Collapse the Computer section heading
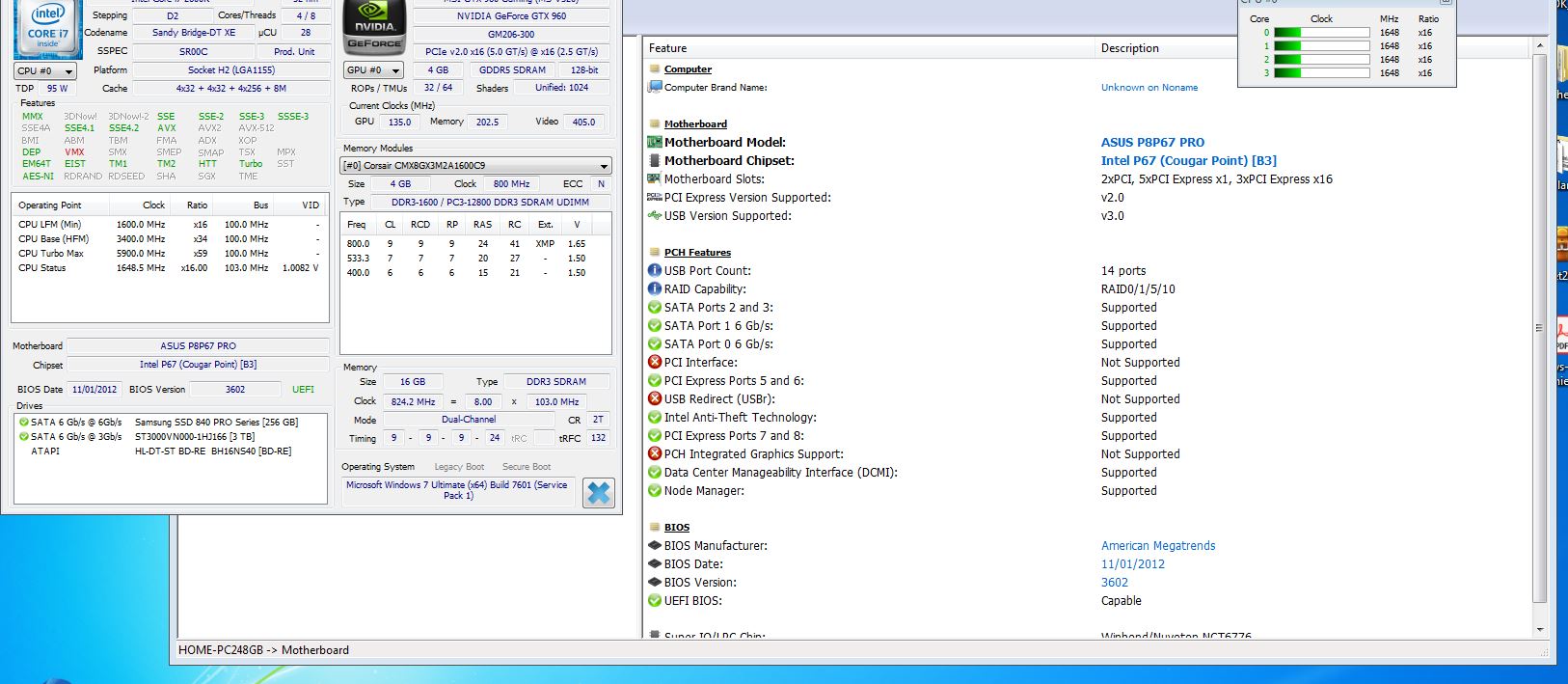Viewport: 1568px width, 684px height. point(688,69)
